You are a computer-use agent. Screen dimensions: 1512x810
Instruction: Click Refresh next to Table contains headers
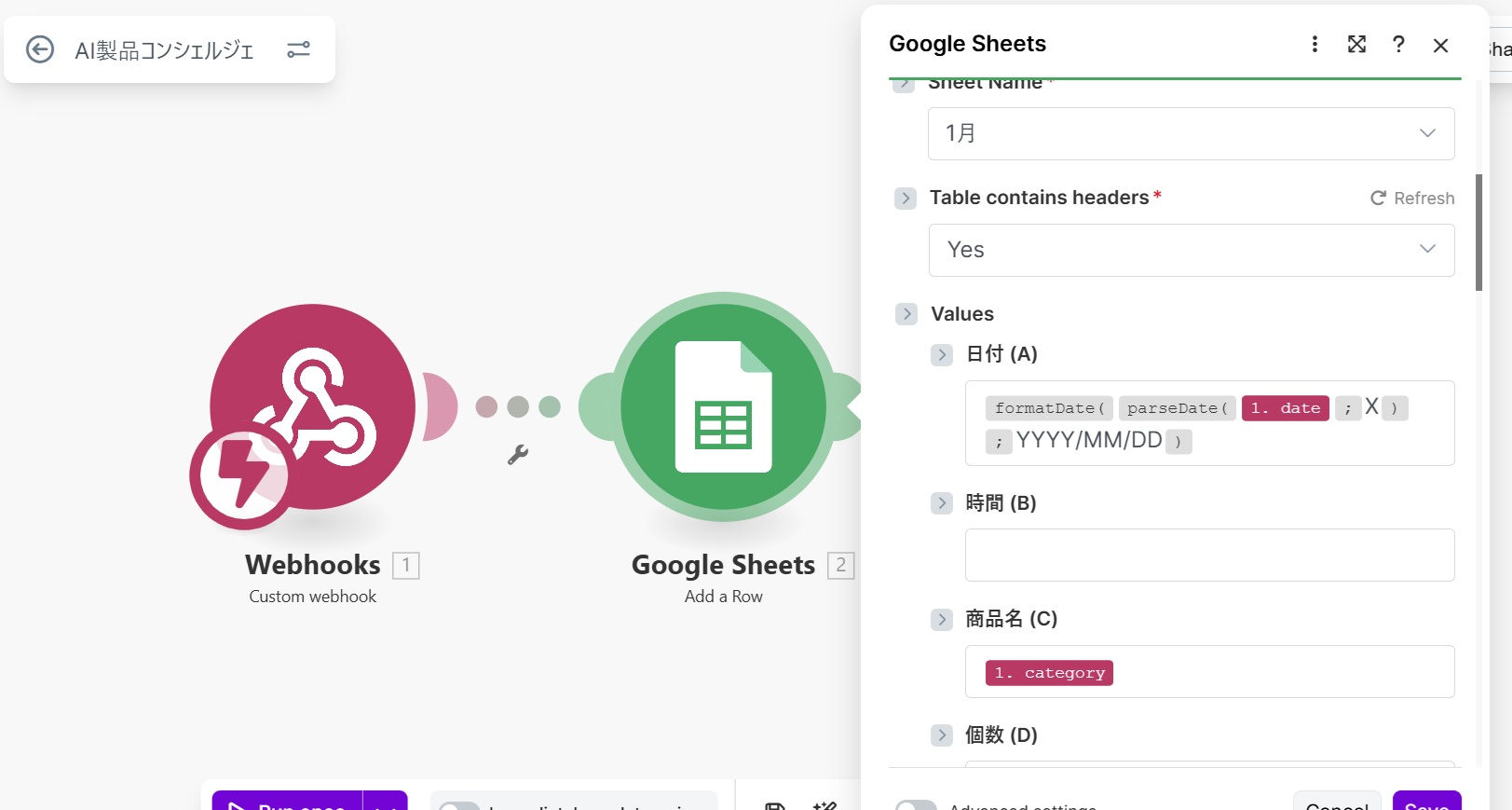[x=1412, y=199]
